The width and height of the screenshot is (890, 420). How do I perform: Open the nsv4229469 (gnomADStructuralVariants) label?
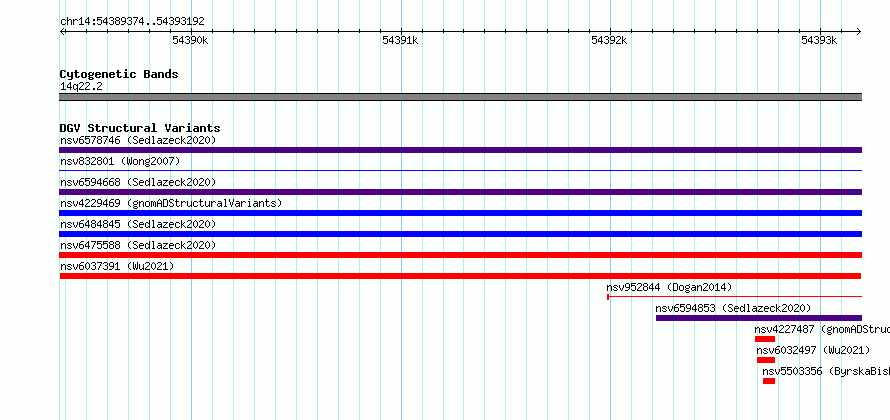[x=171, y=203]
